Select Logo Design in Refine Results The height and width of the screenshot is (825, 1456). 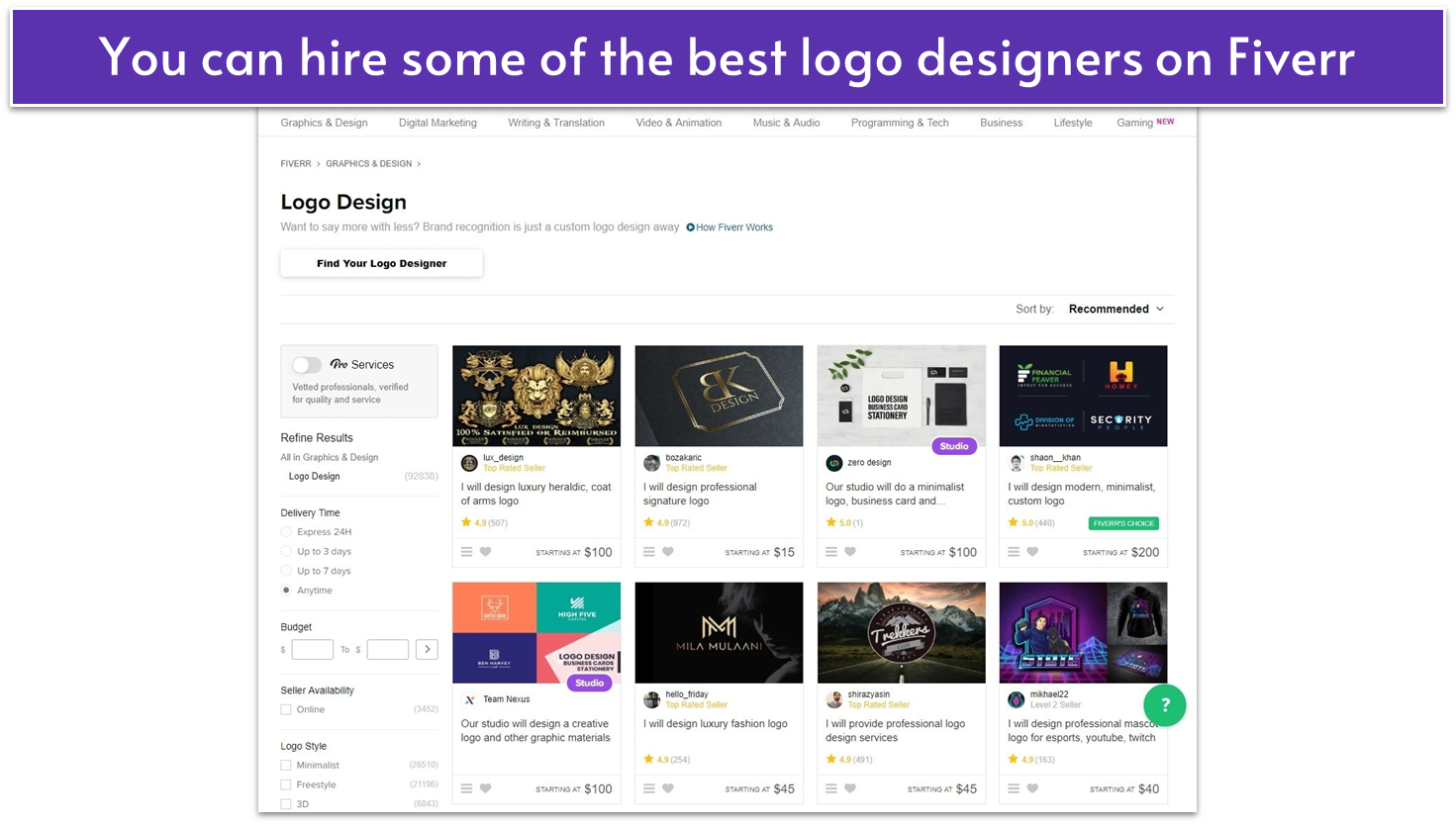[314, 476]
